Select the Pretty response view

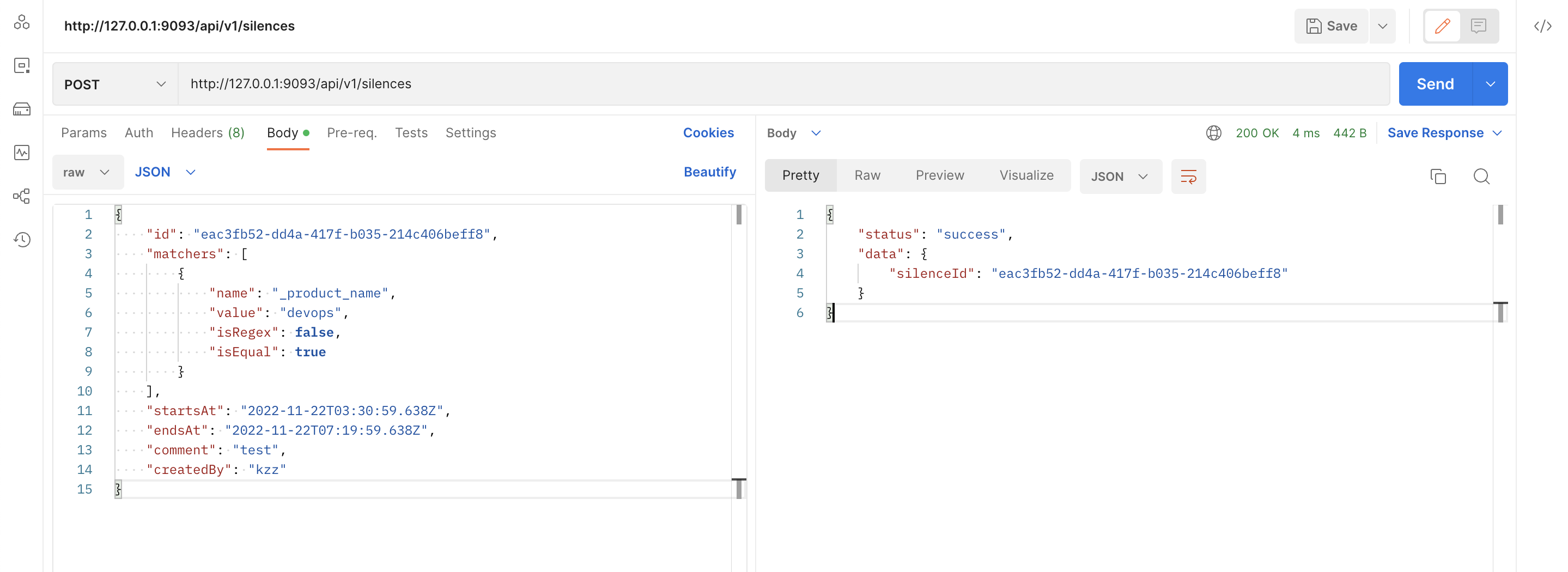pyautogui.click(x=800, y=176)
